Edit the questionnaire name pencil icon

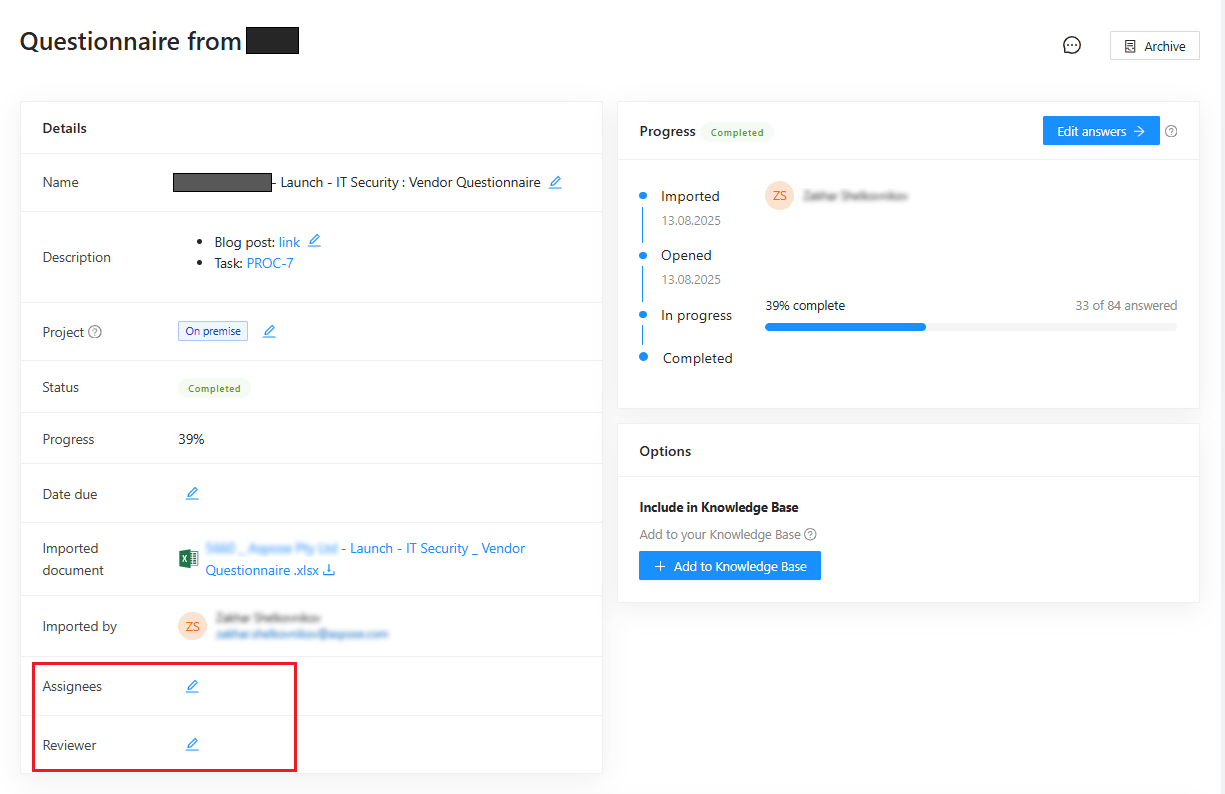555,182
